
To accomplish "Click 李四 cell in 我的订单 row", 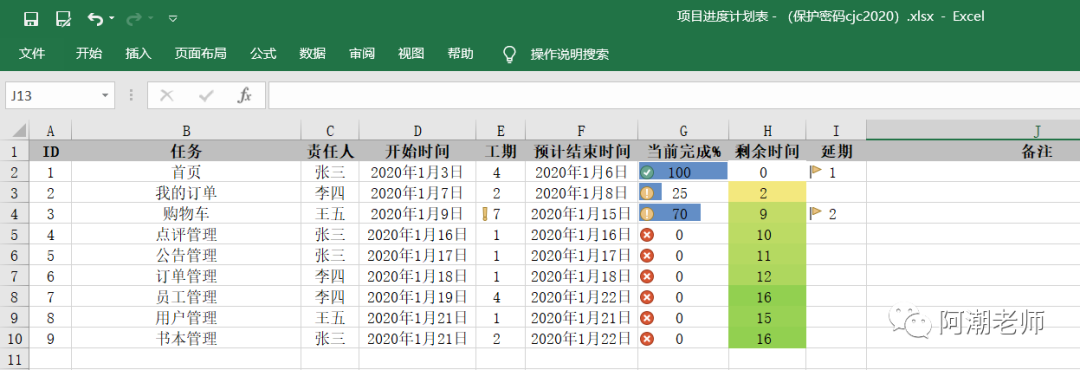I will pyautogui.click(x=330, y=193).
